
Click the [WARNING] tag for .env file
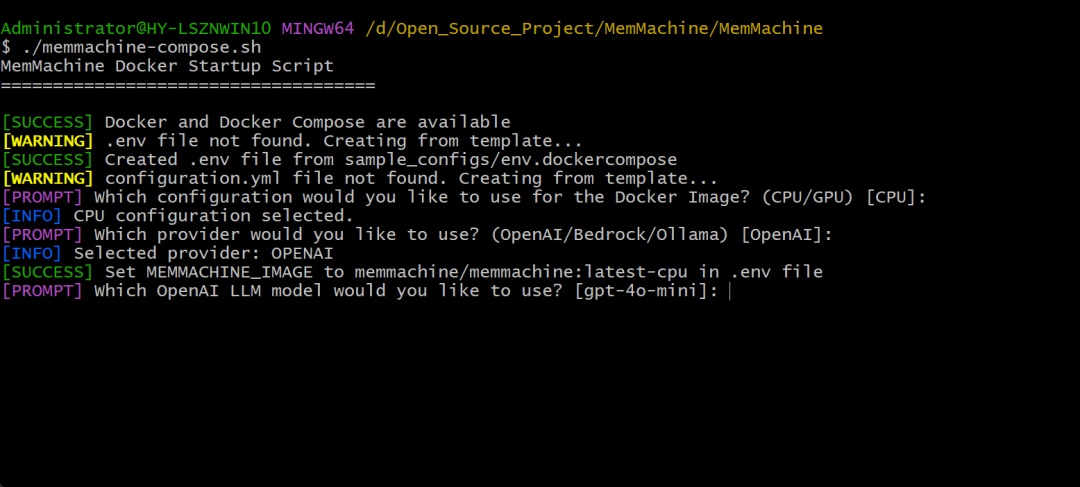(47, 141)
